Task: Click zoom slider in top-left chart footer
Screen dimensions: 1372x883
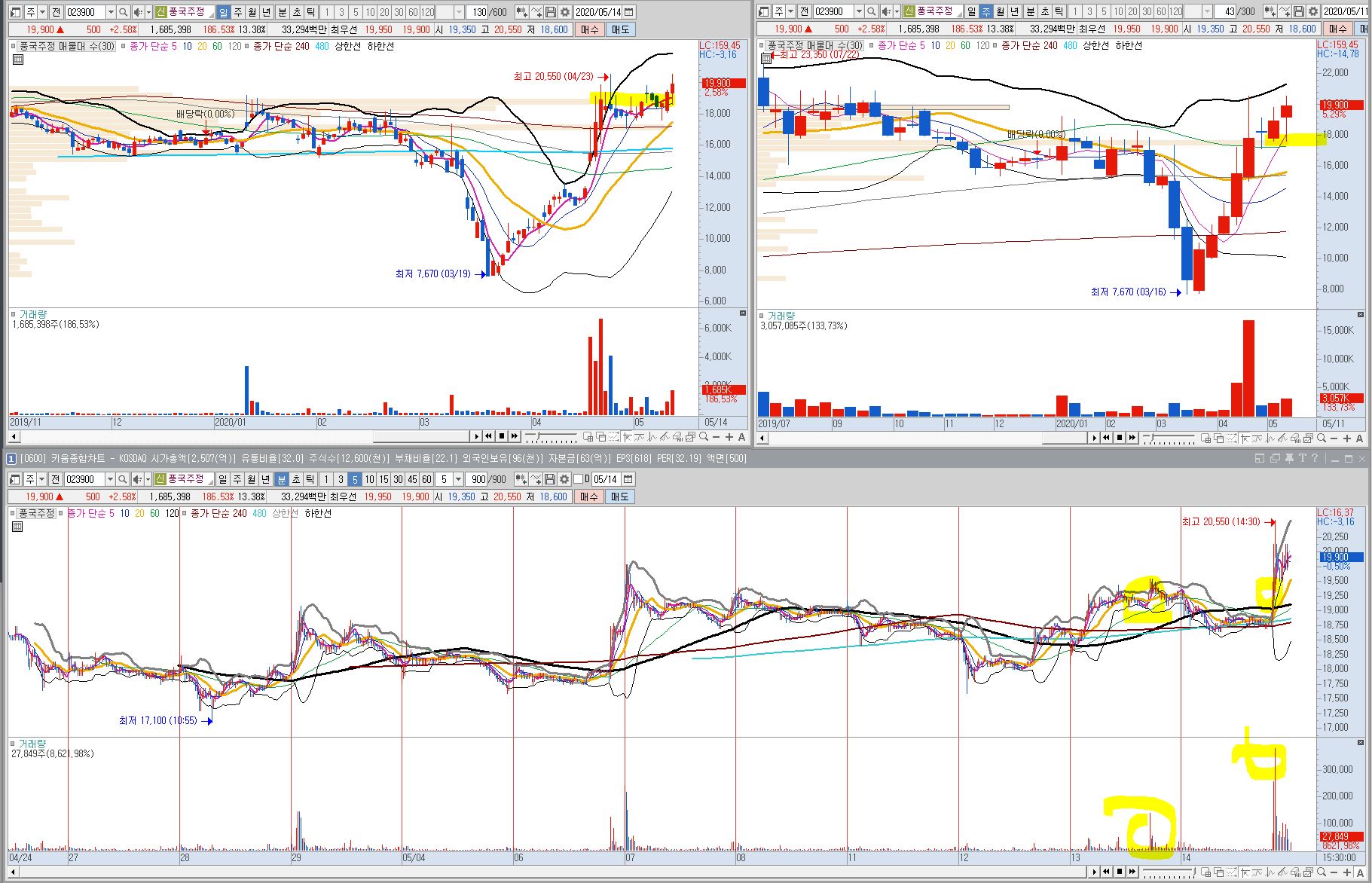Action: pyautogui.click(x=550, y=436)
